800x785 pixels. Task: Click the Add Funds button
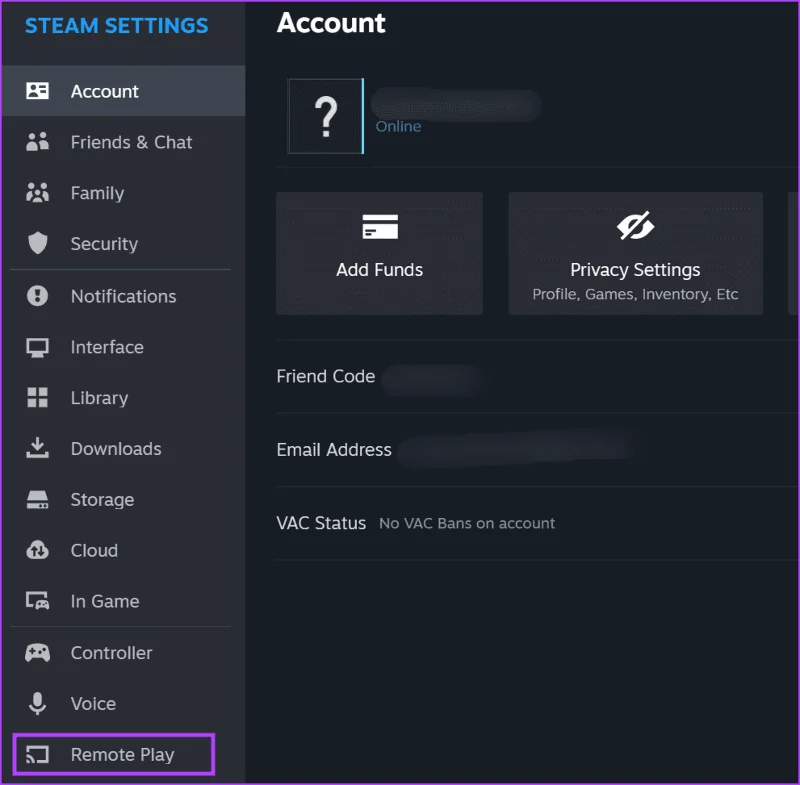pos(380,254)
